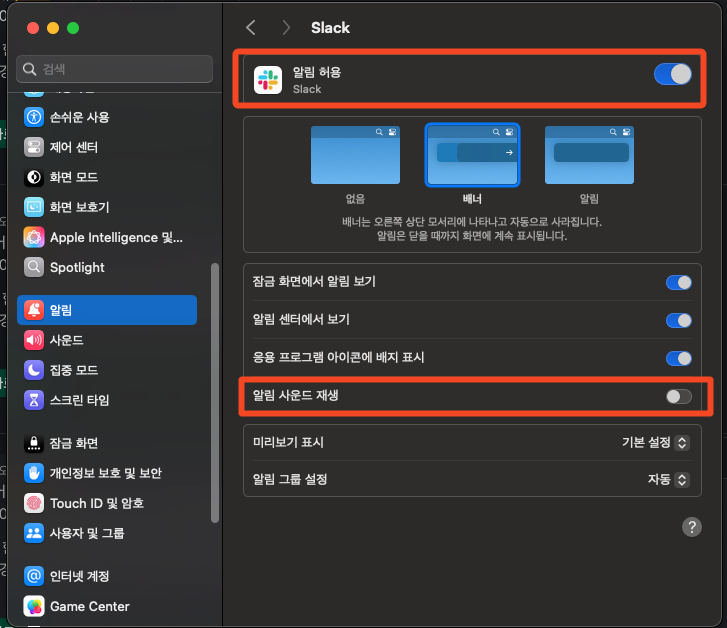Open 미리보기 표시 dropdown 기본 설정

[656, 442]
